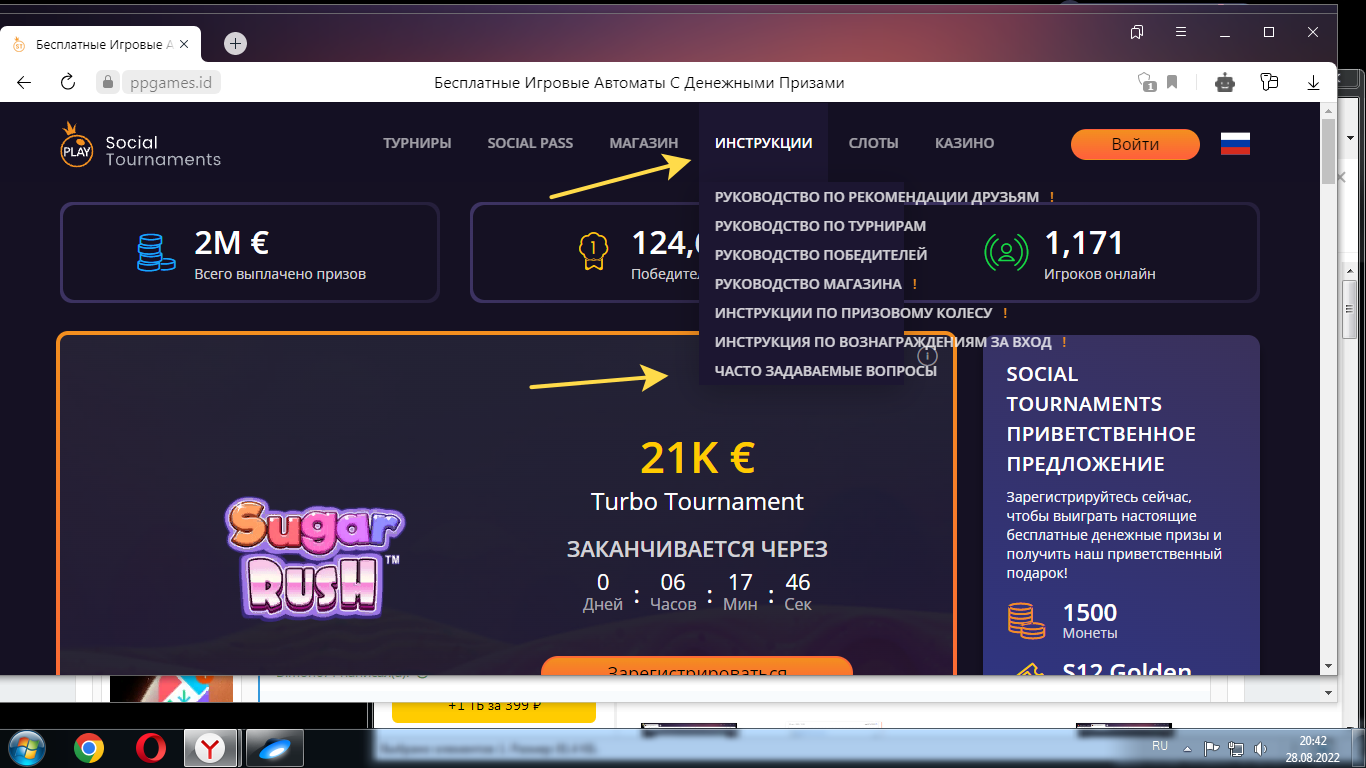Click the 21K € prize amount

(697, 458)
